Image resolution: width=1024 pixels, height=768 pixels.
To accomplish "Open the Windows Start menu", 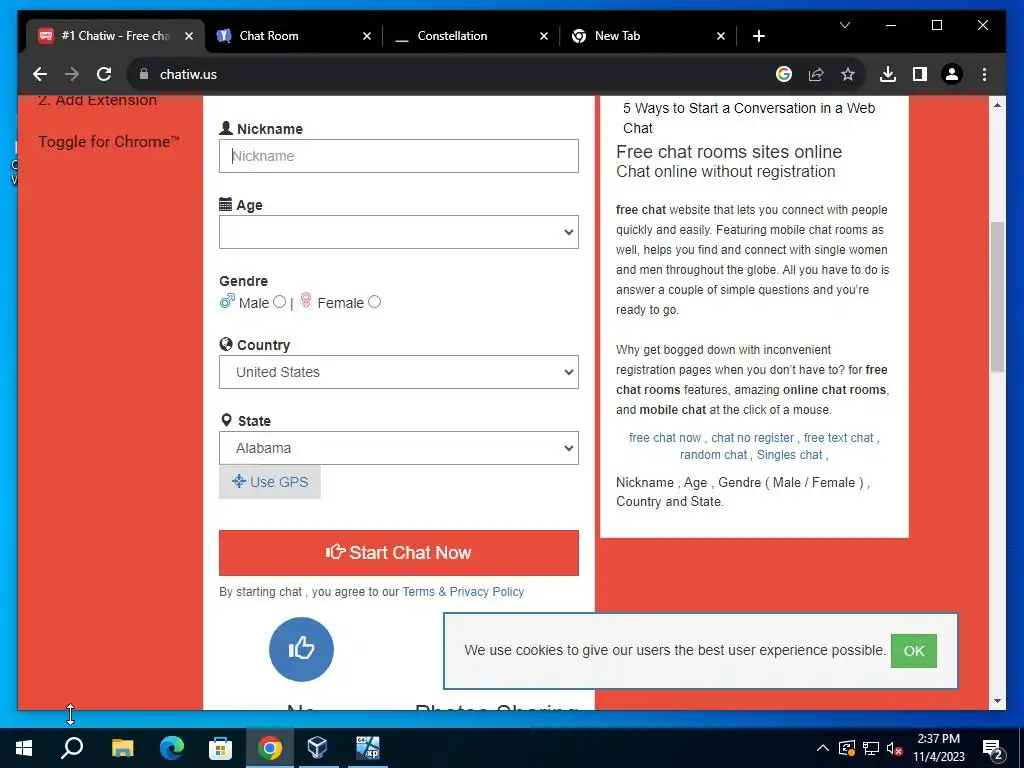I will pyautogui.click(x=24, y=748).
